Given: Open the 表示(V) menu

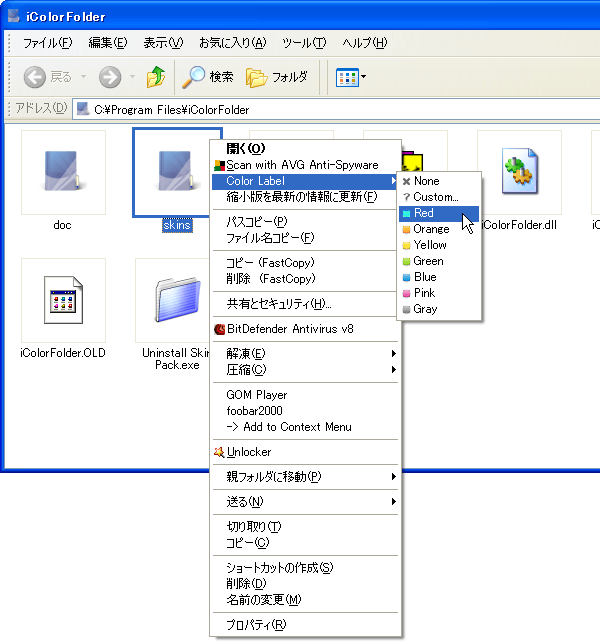Looking at the screenshot, I should point(163,43).
